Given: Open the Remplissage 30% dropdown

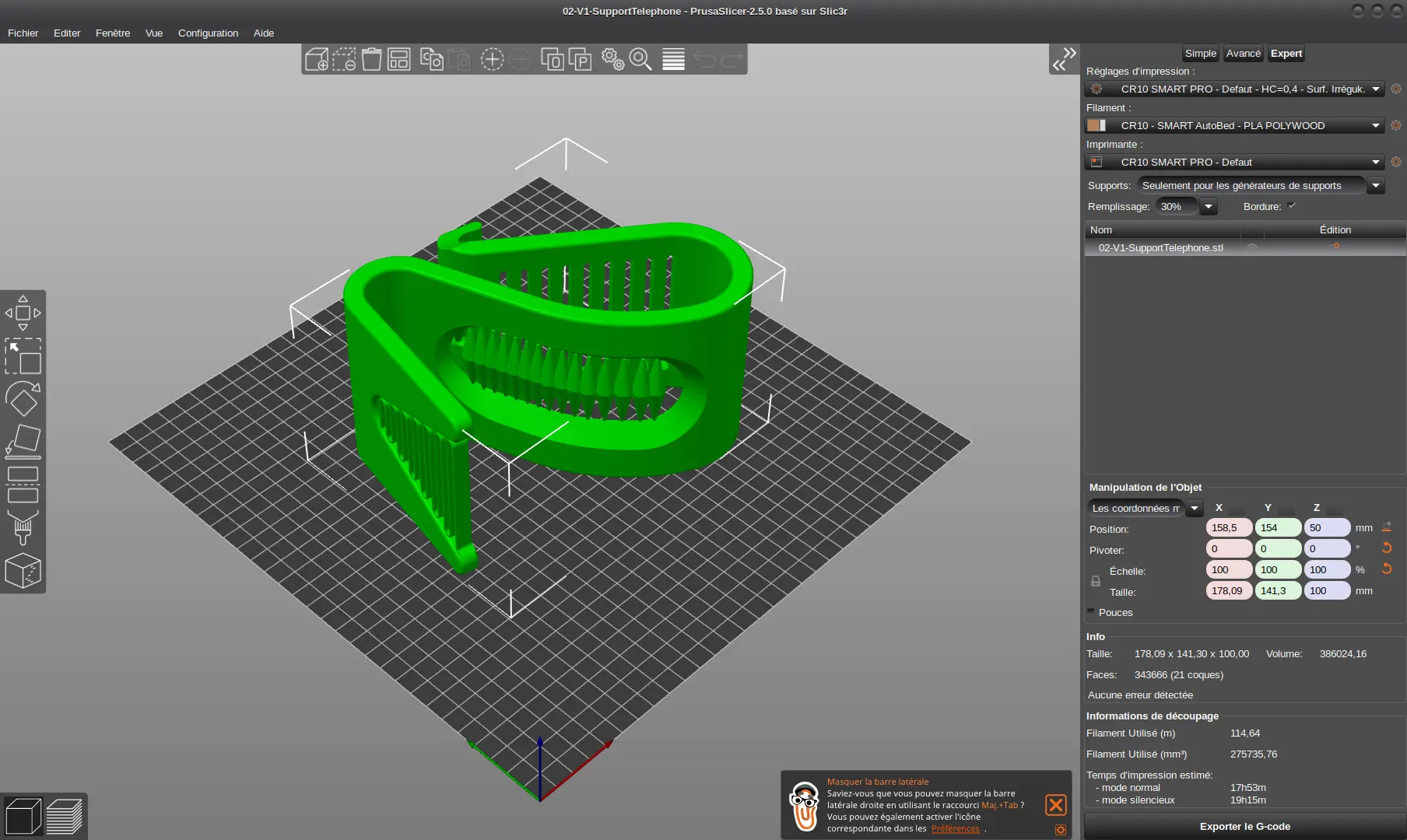Looking at the screenshot, I should (1208, 206).
